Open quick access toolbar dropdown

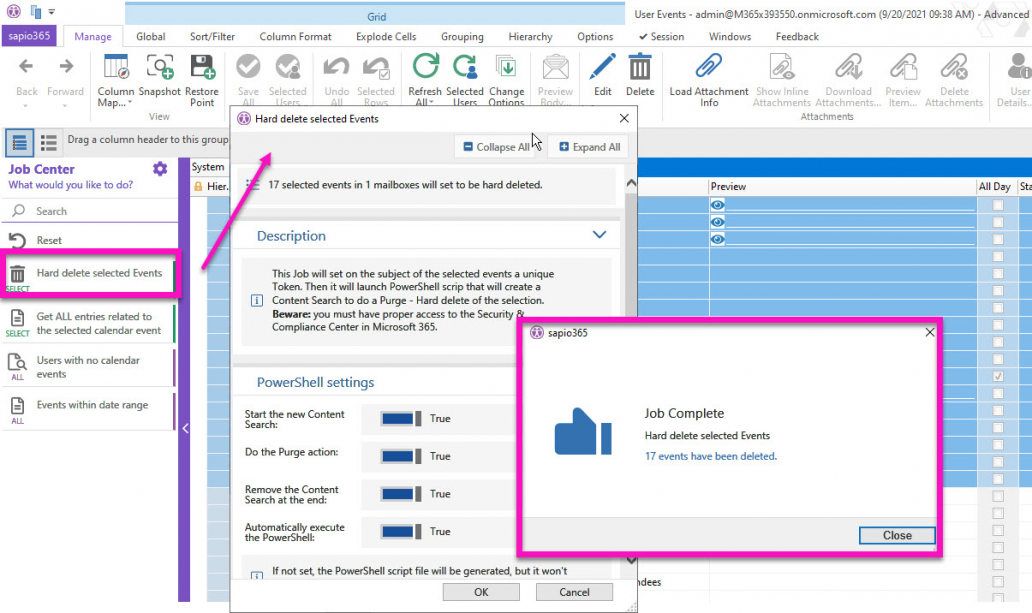tap(51, 12)
